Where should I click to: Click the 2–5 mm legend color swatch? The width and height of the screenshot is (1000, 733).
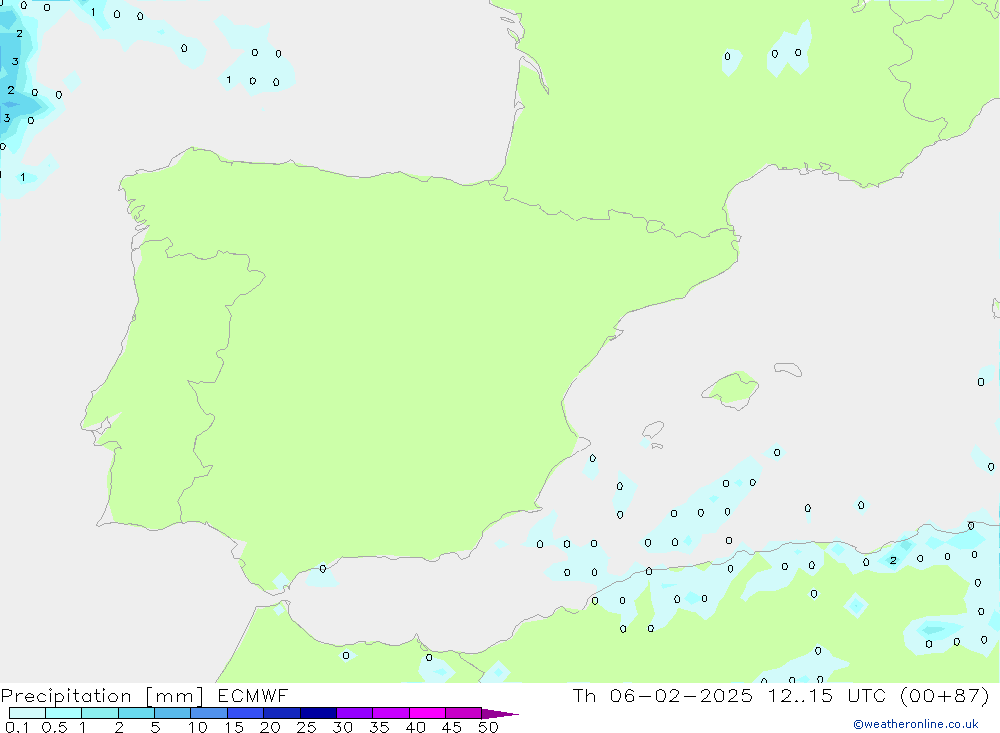(x=136, y=713)
